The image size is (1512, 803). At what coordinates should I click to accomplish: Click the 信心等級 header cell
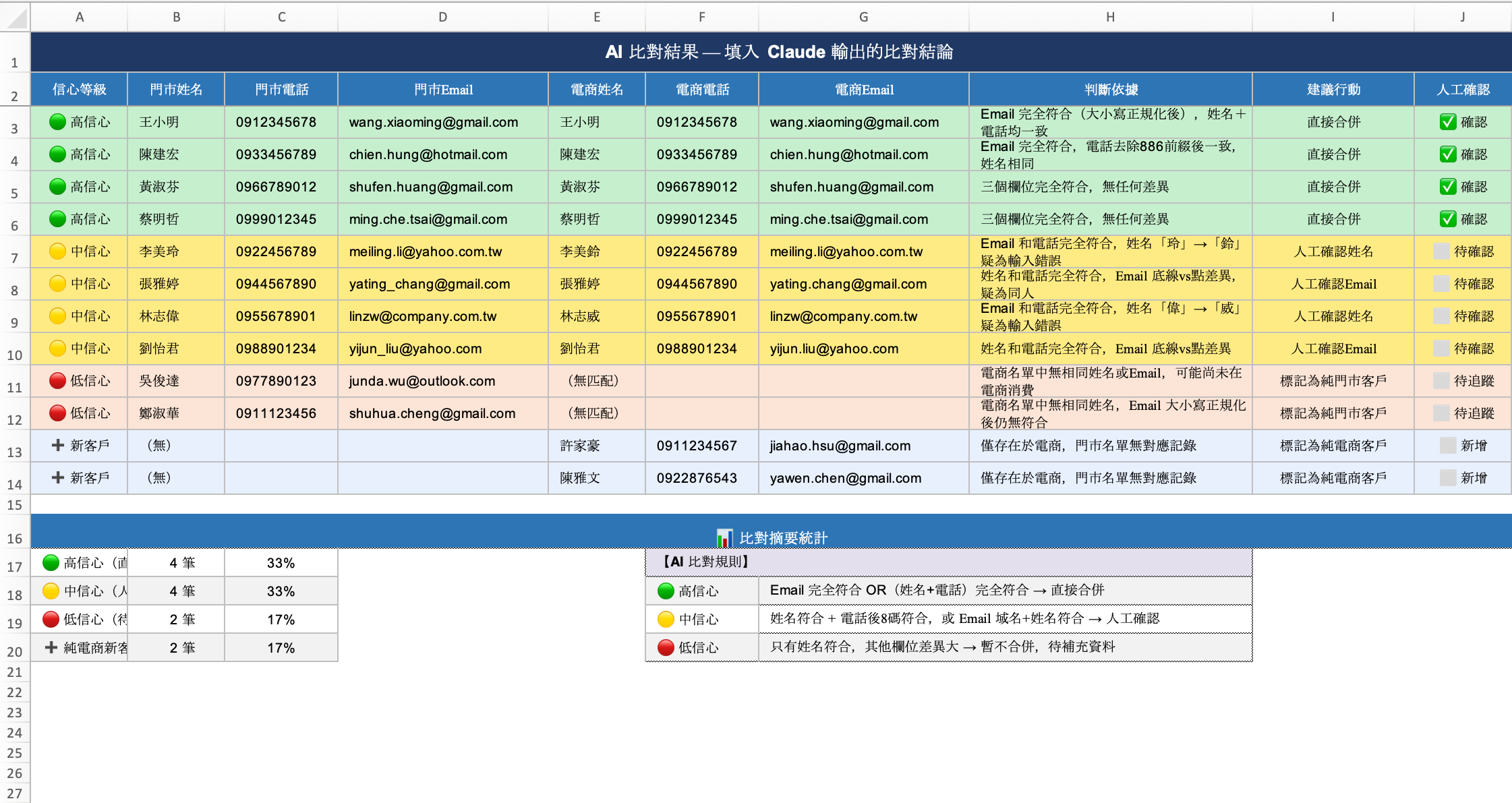click(x=80, y=89)
